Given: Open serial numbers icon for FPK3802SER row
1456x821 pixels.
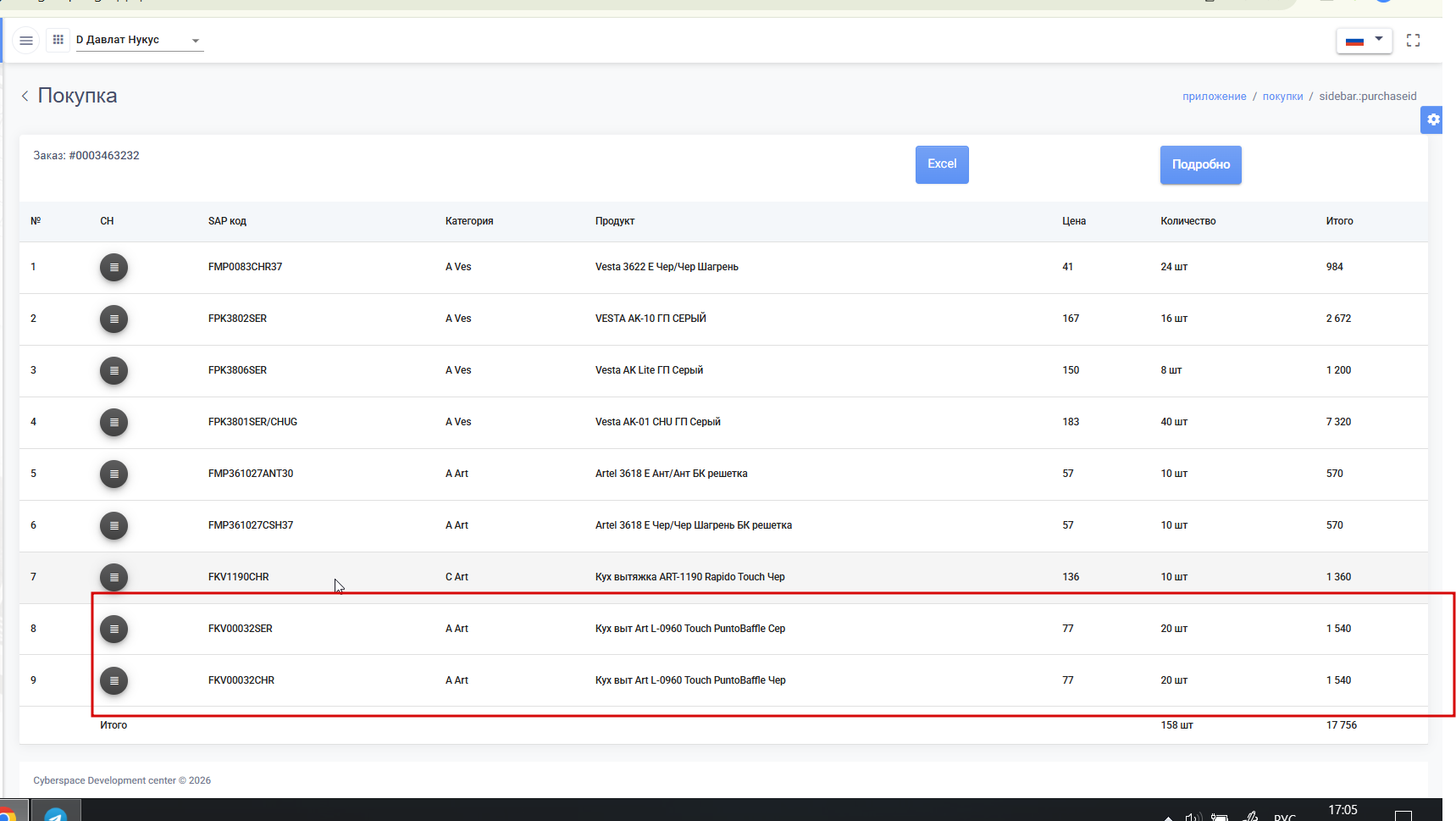Looking at the screenshot, I should pos(113,319).
